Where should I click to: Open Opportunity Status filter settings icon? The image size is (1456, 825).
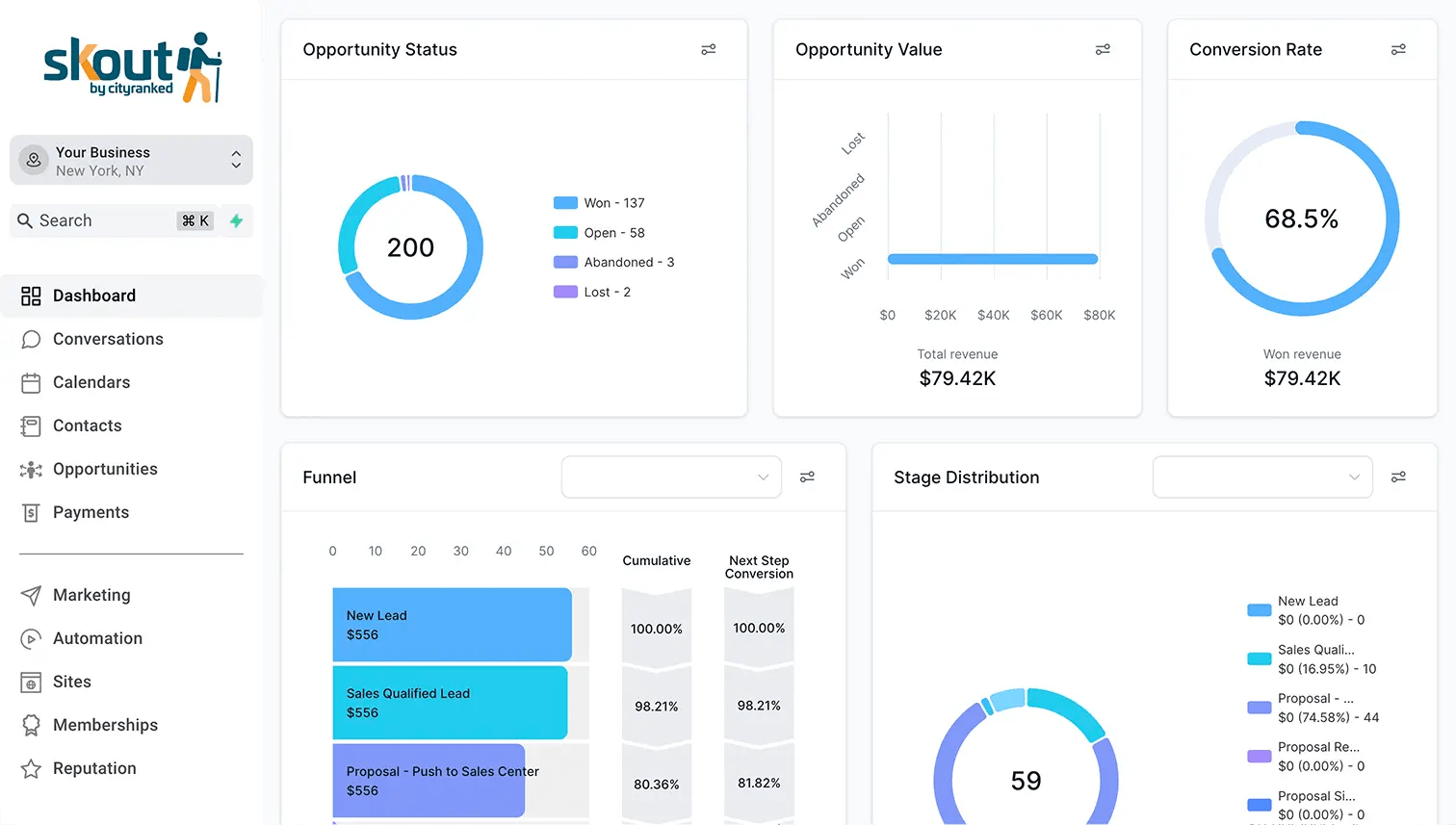(709, 49)
